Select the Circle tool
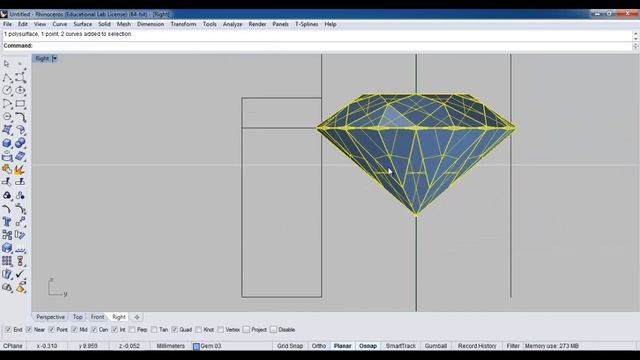 coord(7,90)
